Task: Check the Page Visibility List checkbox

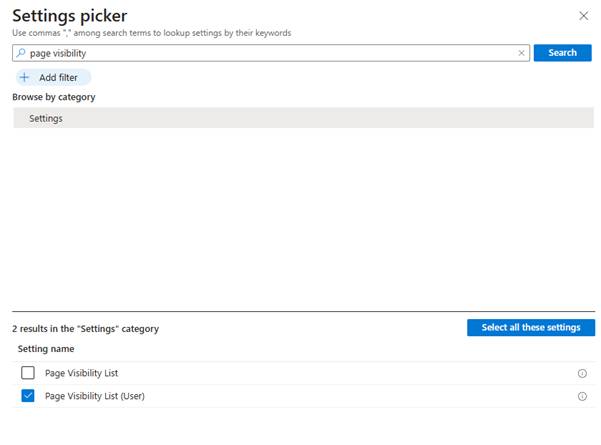Action: (x=28, y=373)
